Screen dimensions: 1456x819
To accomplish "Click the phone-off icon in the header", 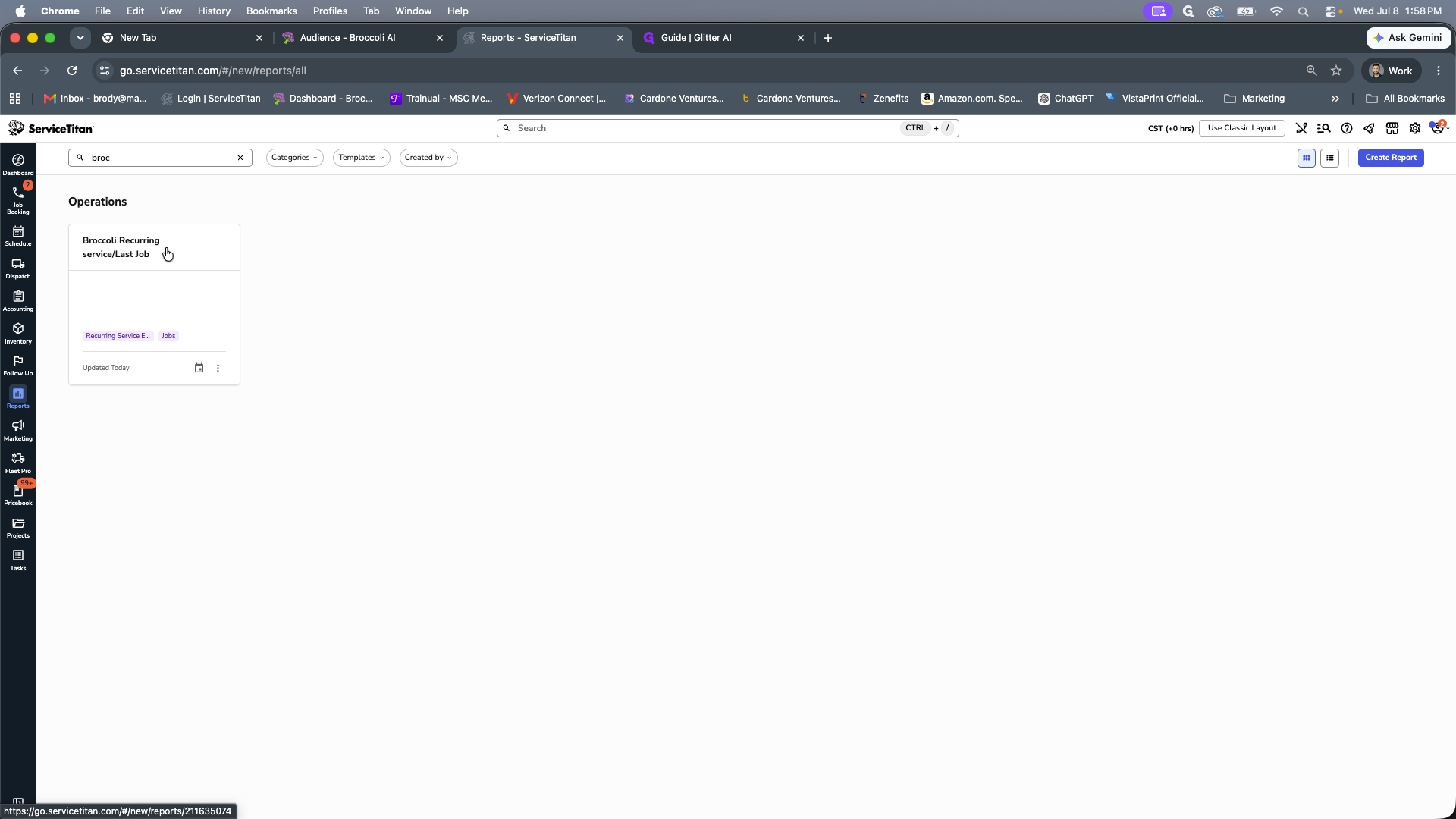I will click(1301, 128).
